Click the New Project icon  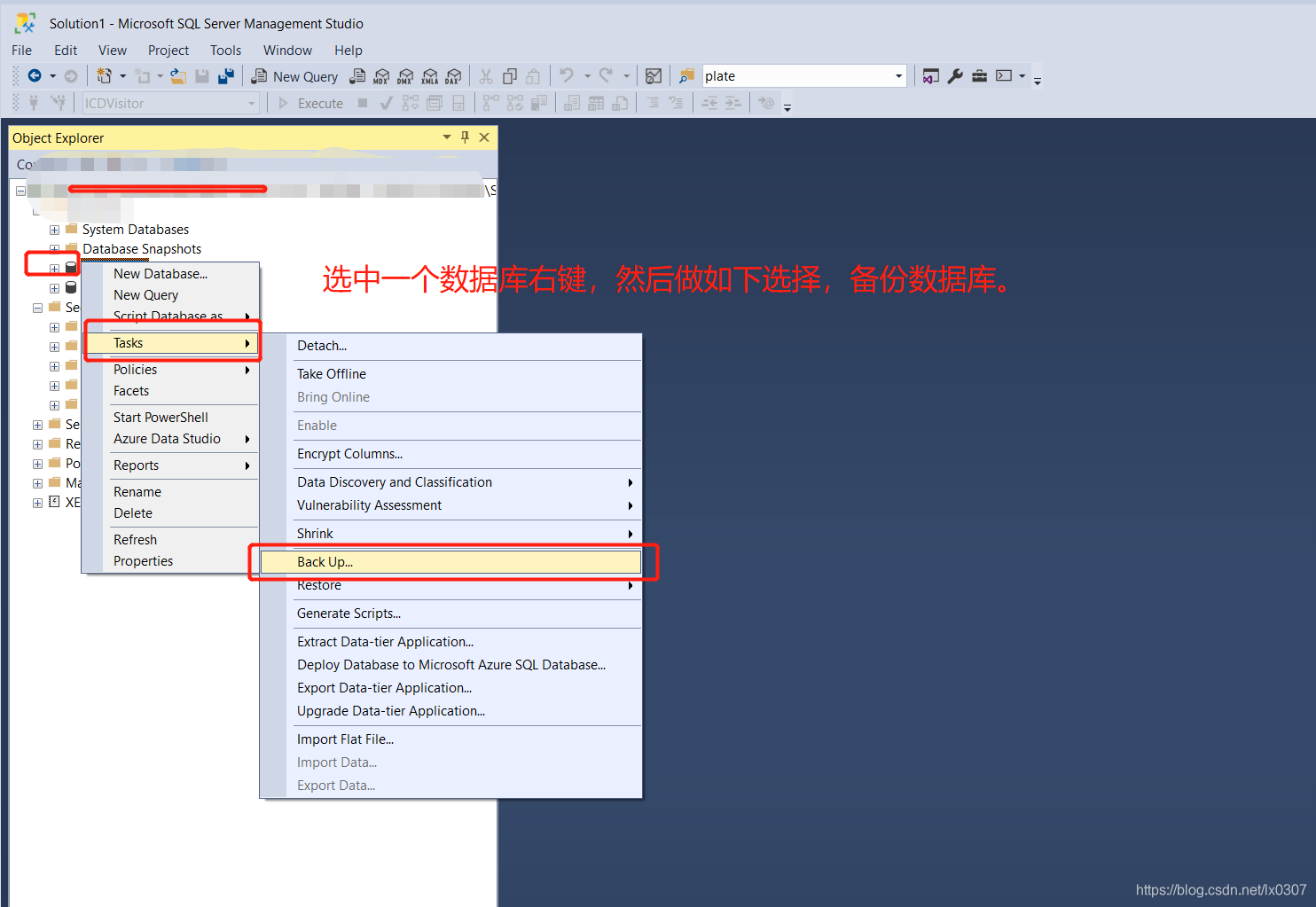click(x=105, y=76)
